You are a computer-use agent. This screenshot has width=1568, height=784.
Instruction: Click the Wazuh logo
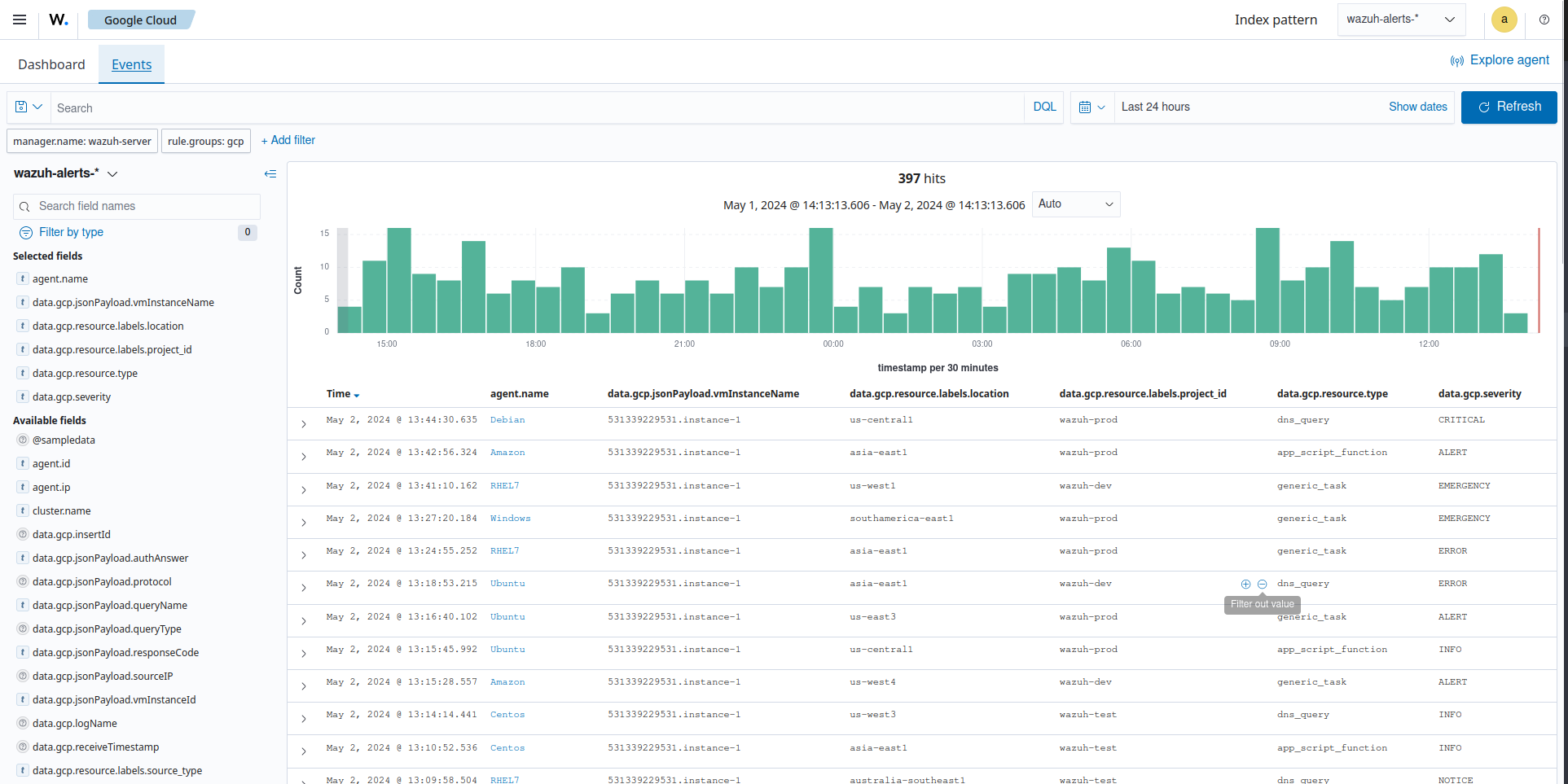point(57,20)
